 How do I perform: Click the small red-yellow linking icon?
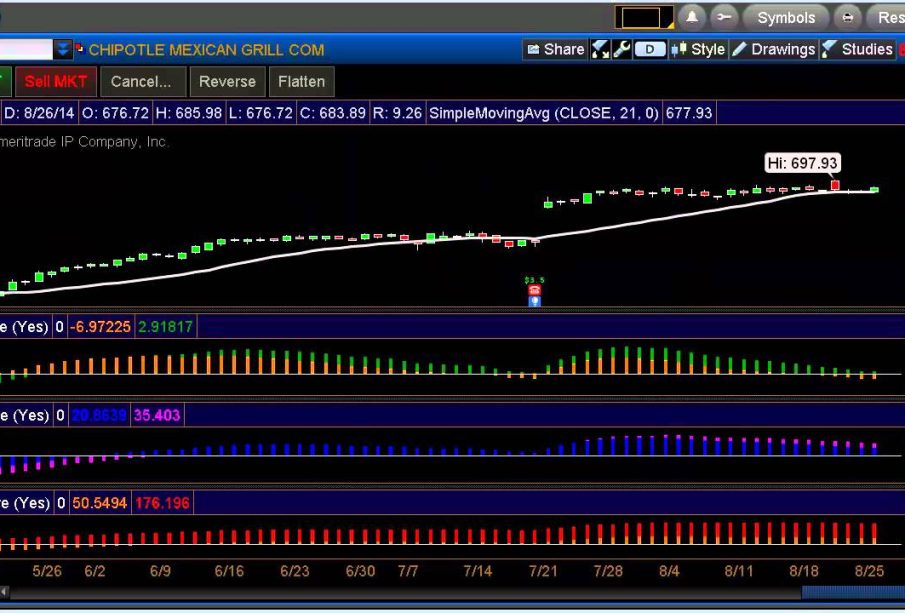[x=79, y=48]
